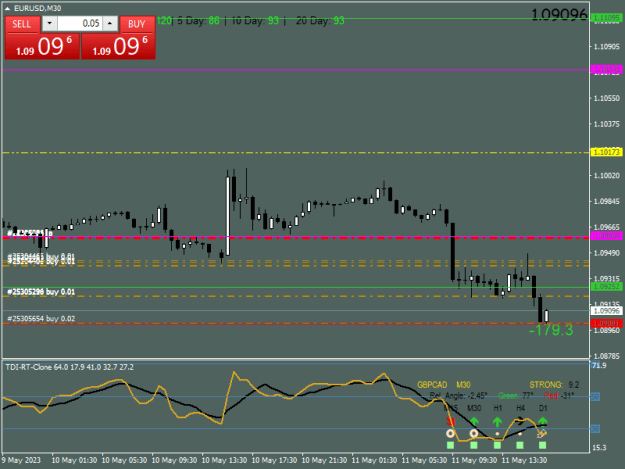Click the Rel. Angle: -2.45° text
This screenshot has height=469, width=625.
[x=459, y=396]
